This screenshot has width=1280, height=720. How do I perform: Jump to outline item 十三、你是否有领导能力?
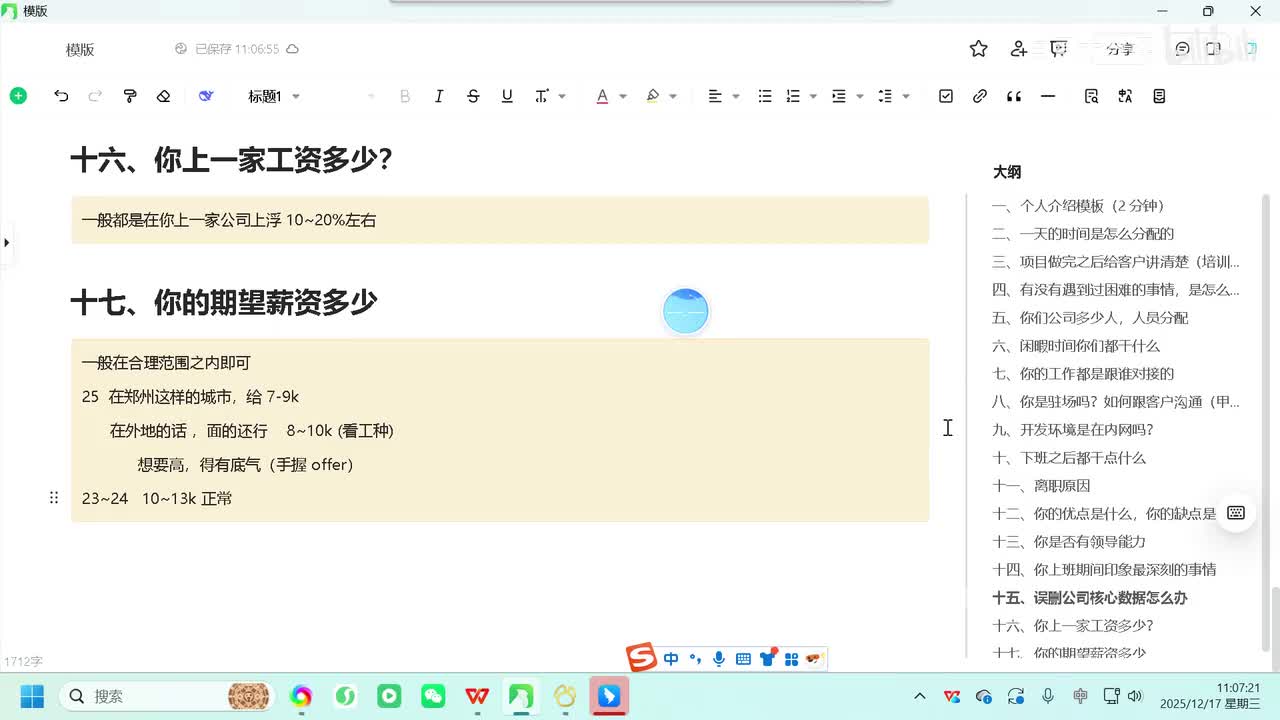coord(1069,542)
